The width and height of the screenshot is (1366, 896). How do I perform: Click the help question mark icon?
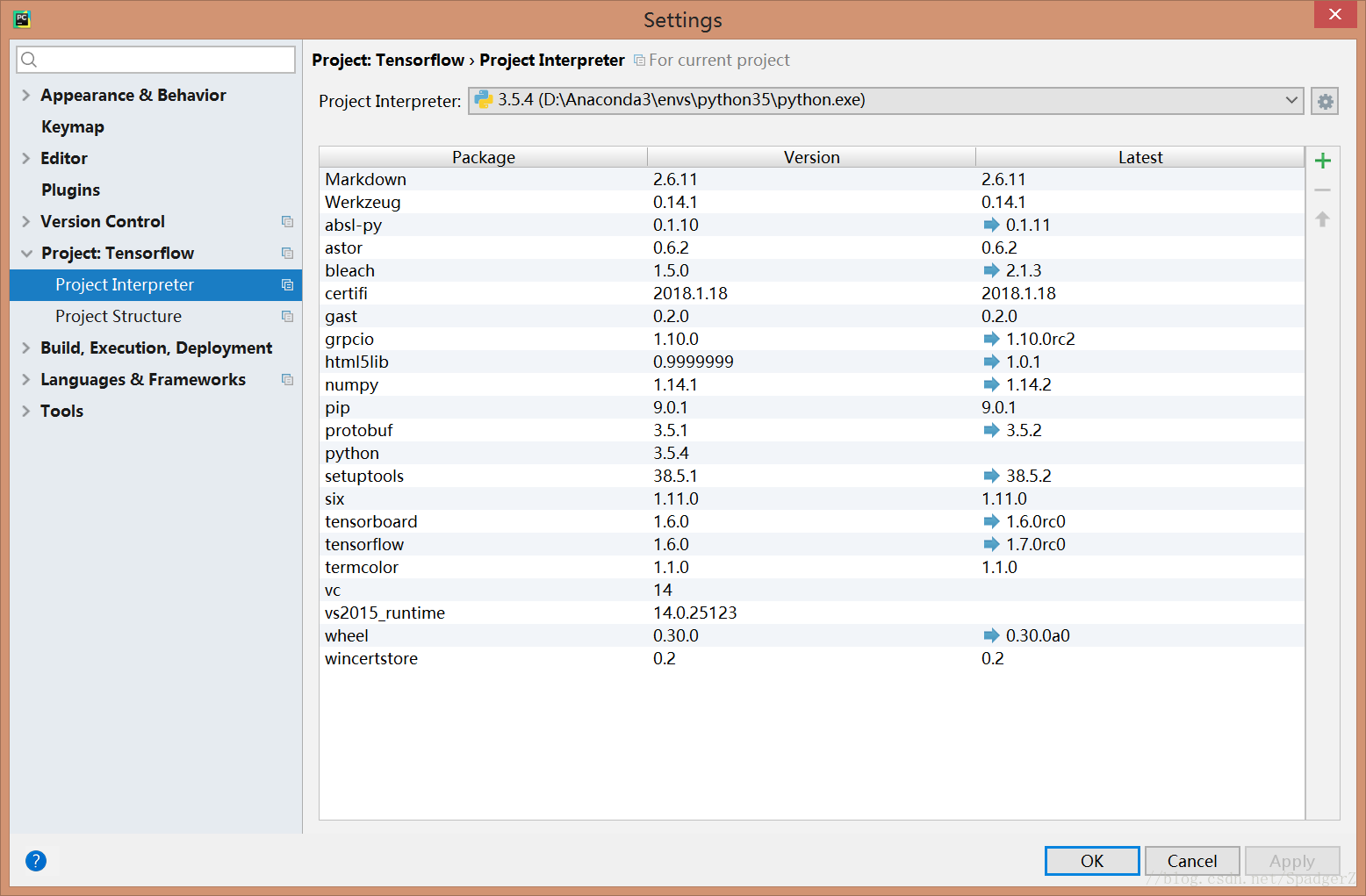pyautogui.click(x=36, y=861)
